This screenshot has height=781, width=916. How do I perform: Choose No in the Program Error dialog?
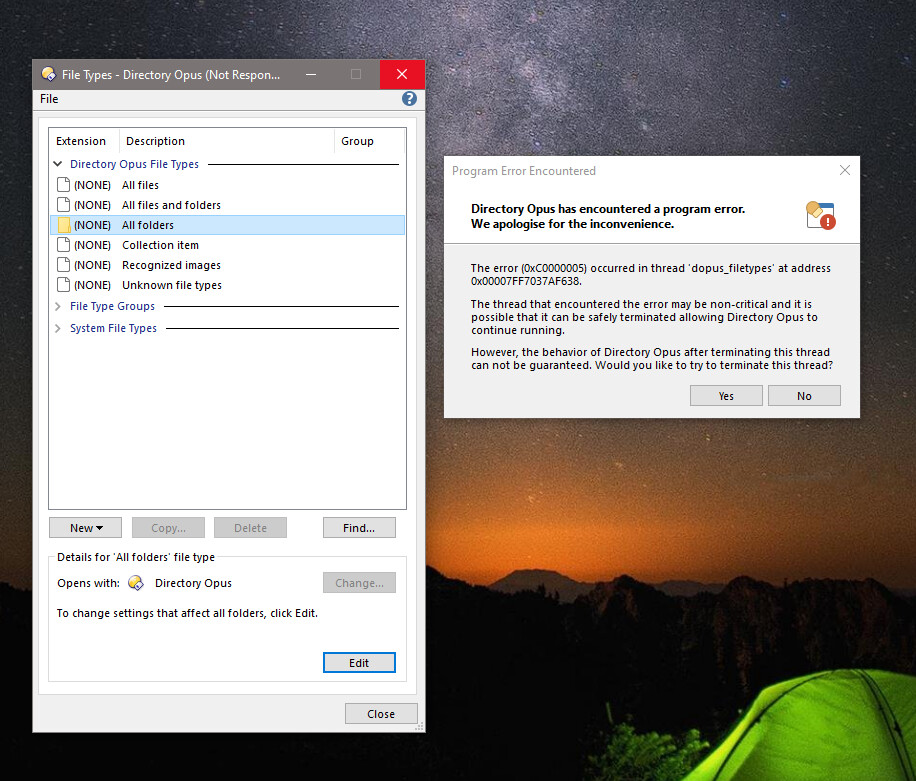click(x=804, y=395)
